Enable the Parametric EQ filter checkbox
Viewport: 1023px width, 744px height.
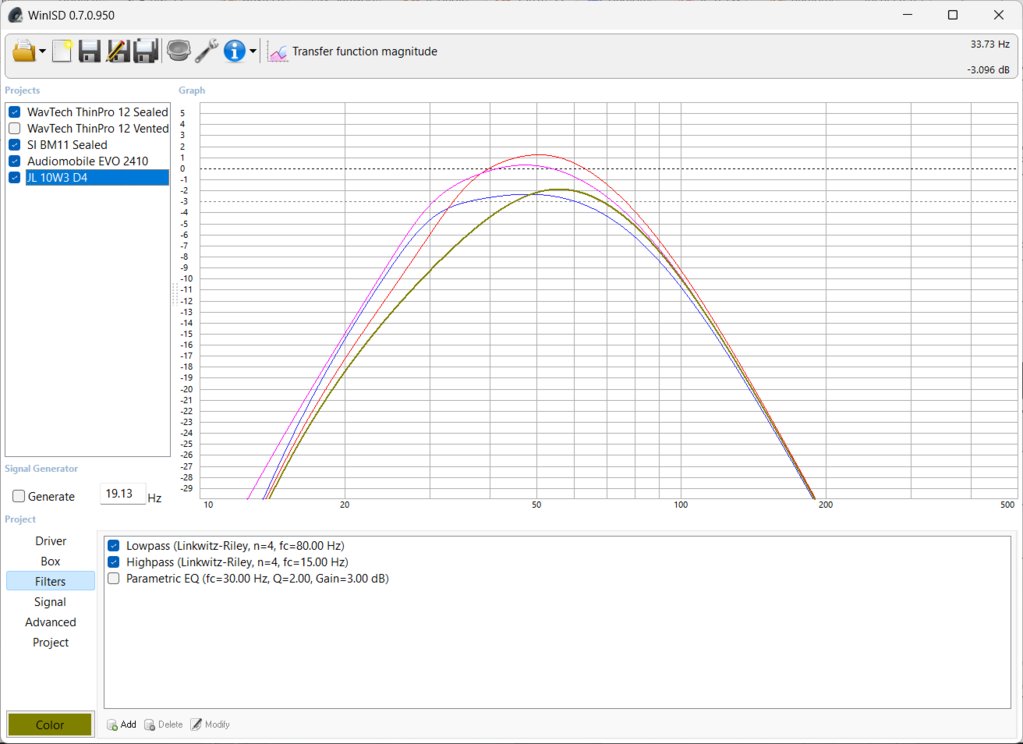point(114,578)
